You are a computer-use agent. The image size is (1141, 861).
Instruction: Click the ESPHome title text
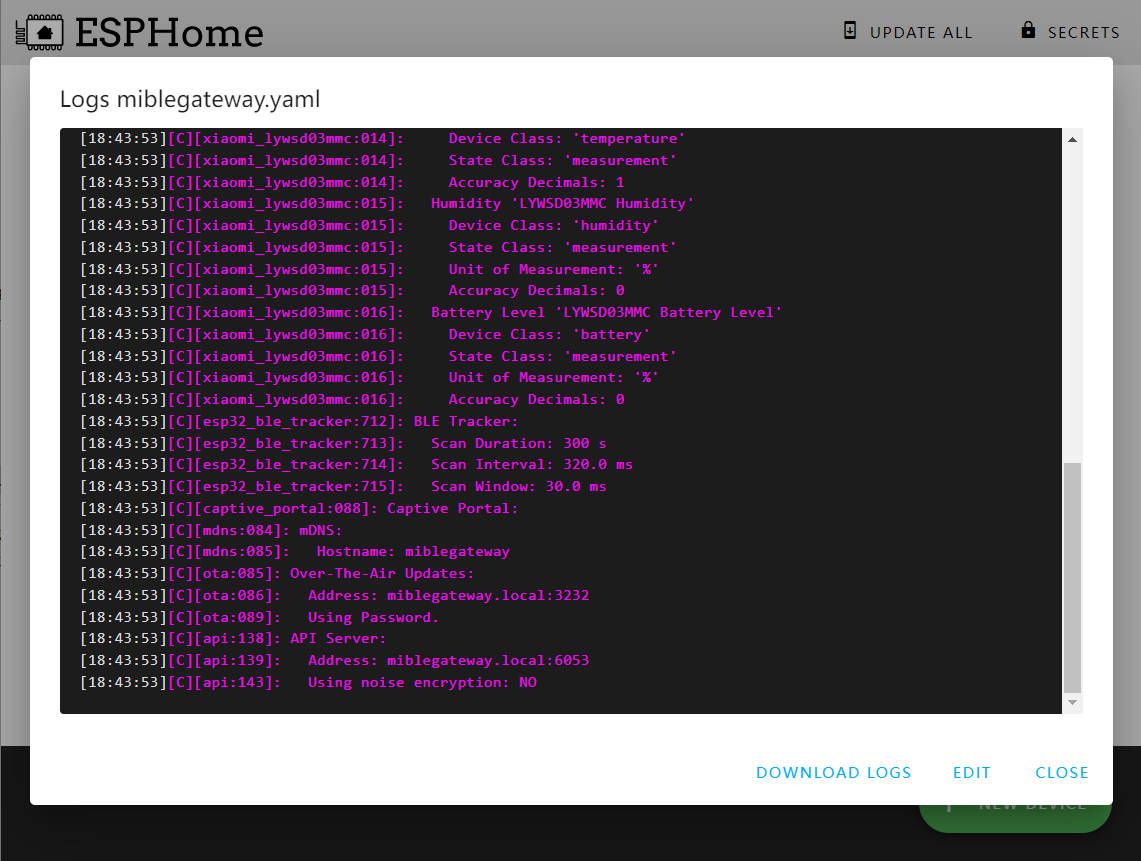[x=170, y=33]
